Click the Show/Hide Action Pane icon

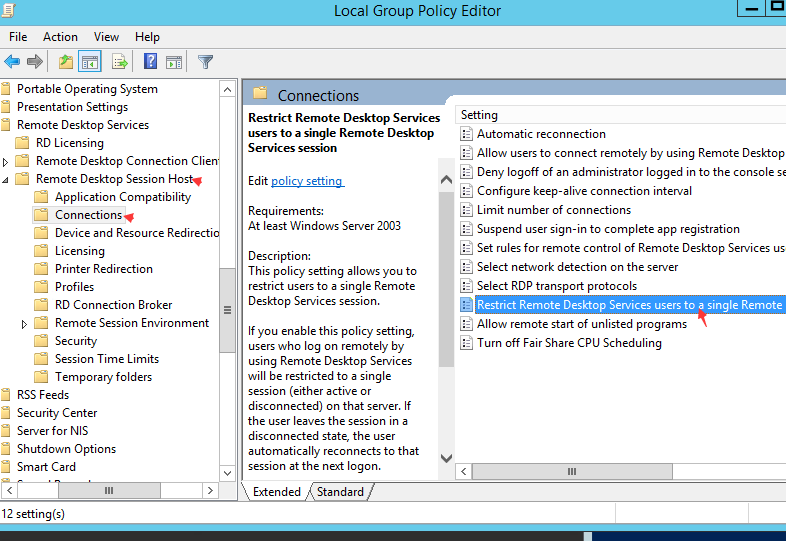173,62
